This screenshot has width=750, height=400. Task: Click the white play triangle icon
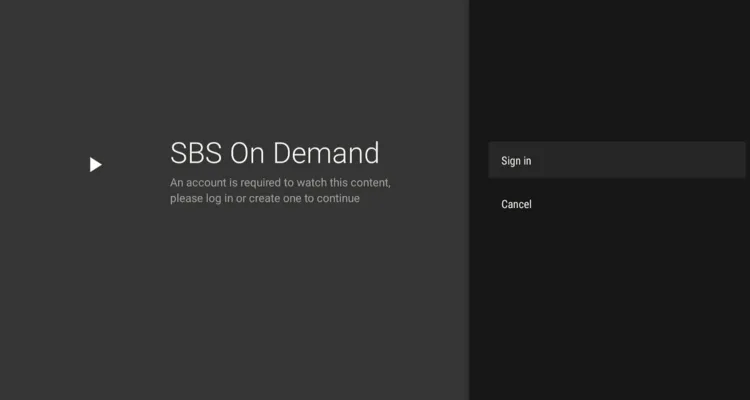click(x=96, y=165)
